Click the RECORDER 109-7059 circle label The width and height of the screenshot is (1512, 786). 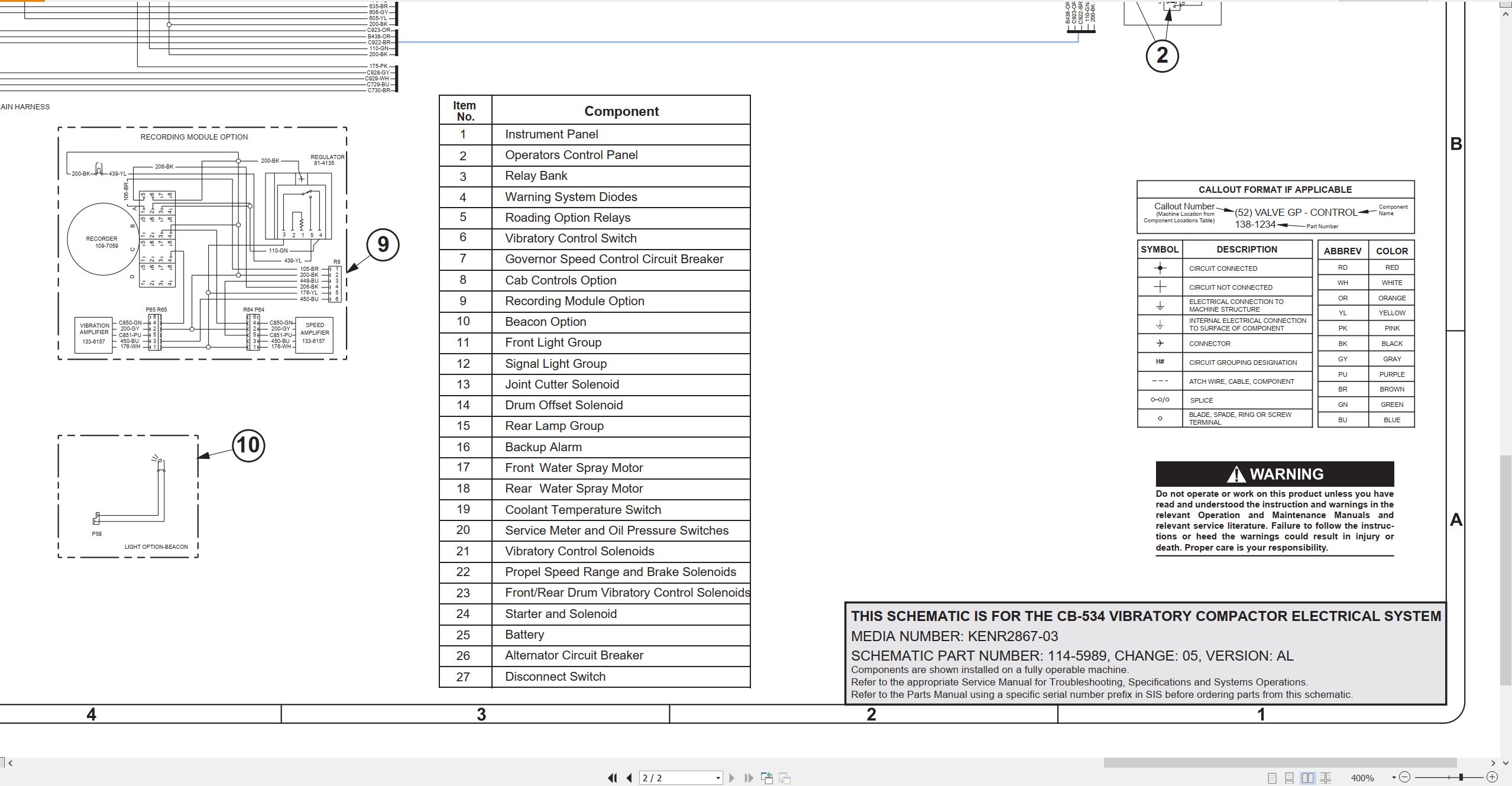pos(102,242)
